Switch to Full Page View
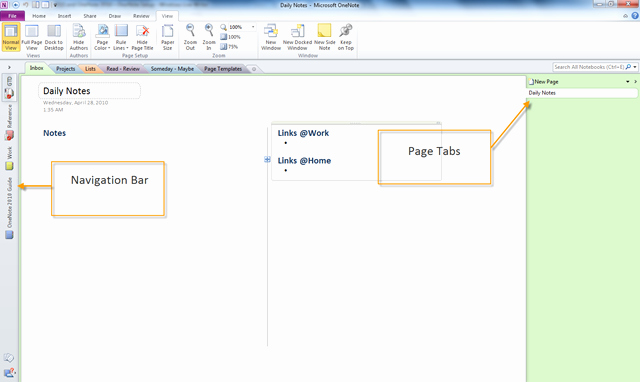 [31, 37]
